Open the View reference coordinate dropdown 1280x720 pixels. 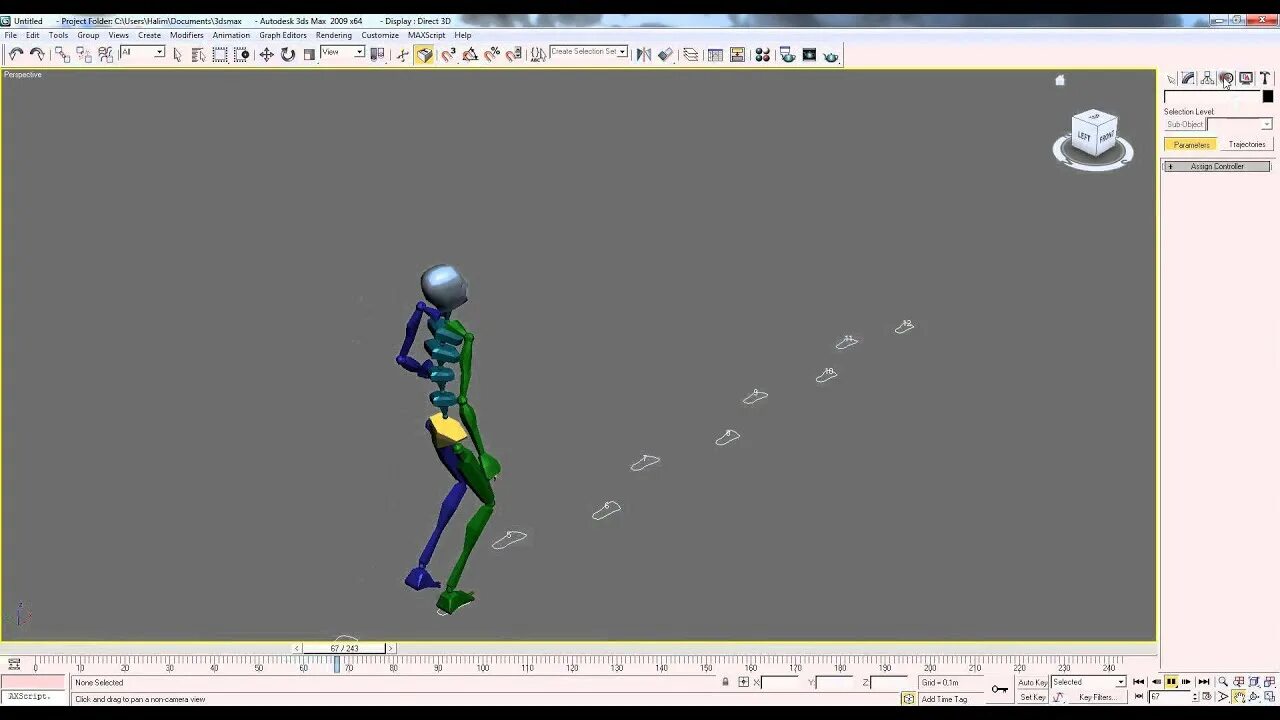343,52
